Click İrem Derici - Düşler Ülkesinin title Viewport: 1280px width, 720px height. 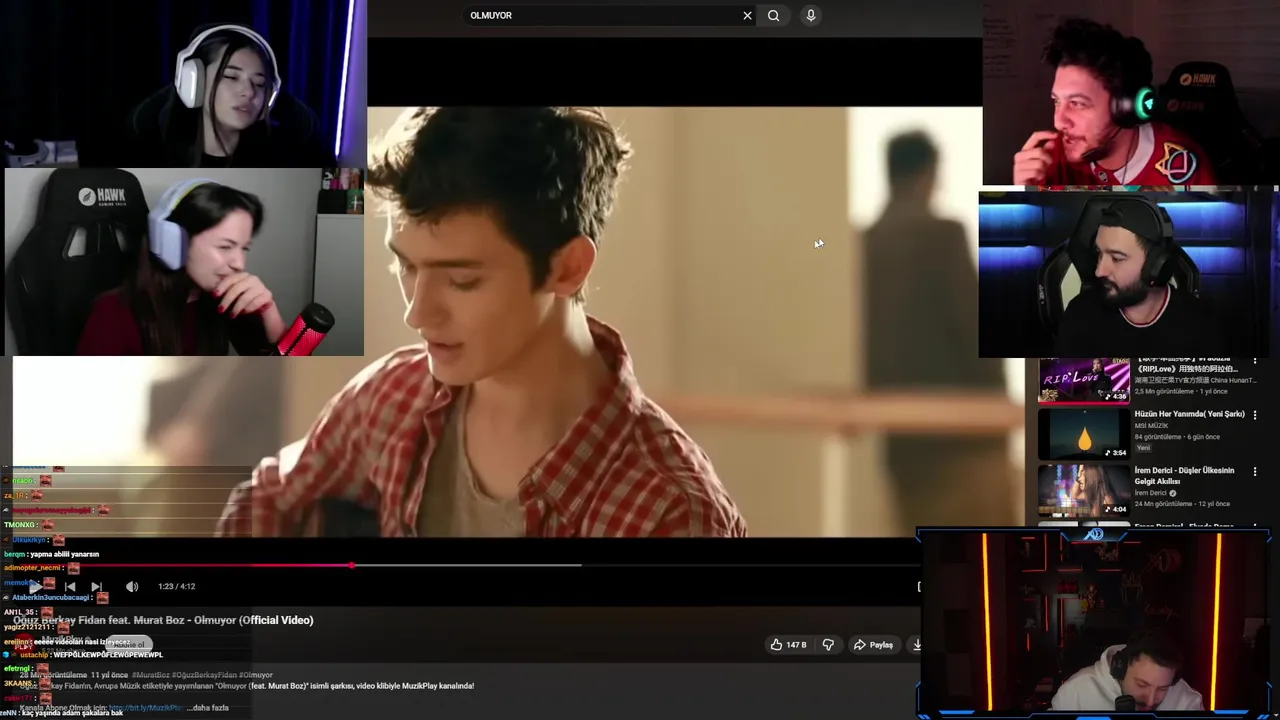[x=1184, y=476]
